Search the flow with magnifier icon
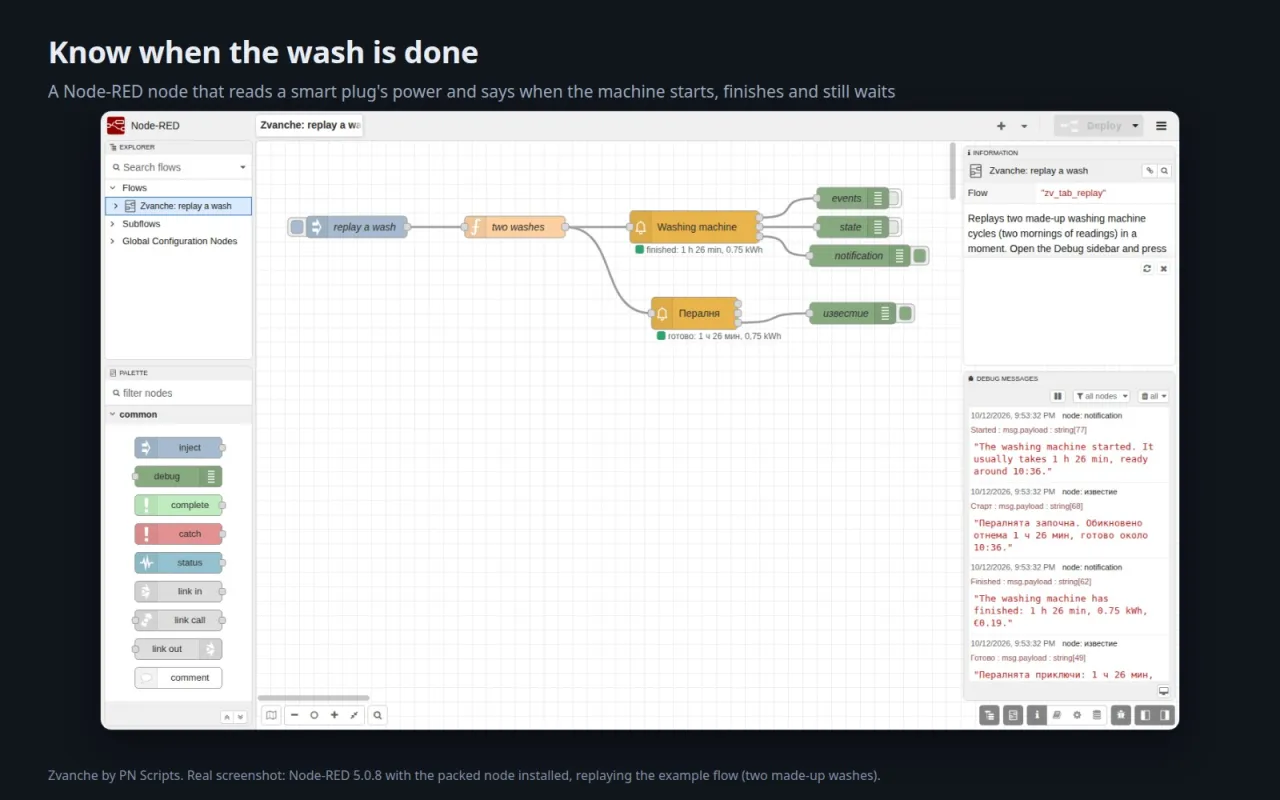 (377, 715)
